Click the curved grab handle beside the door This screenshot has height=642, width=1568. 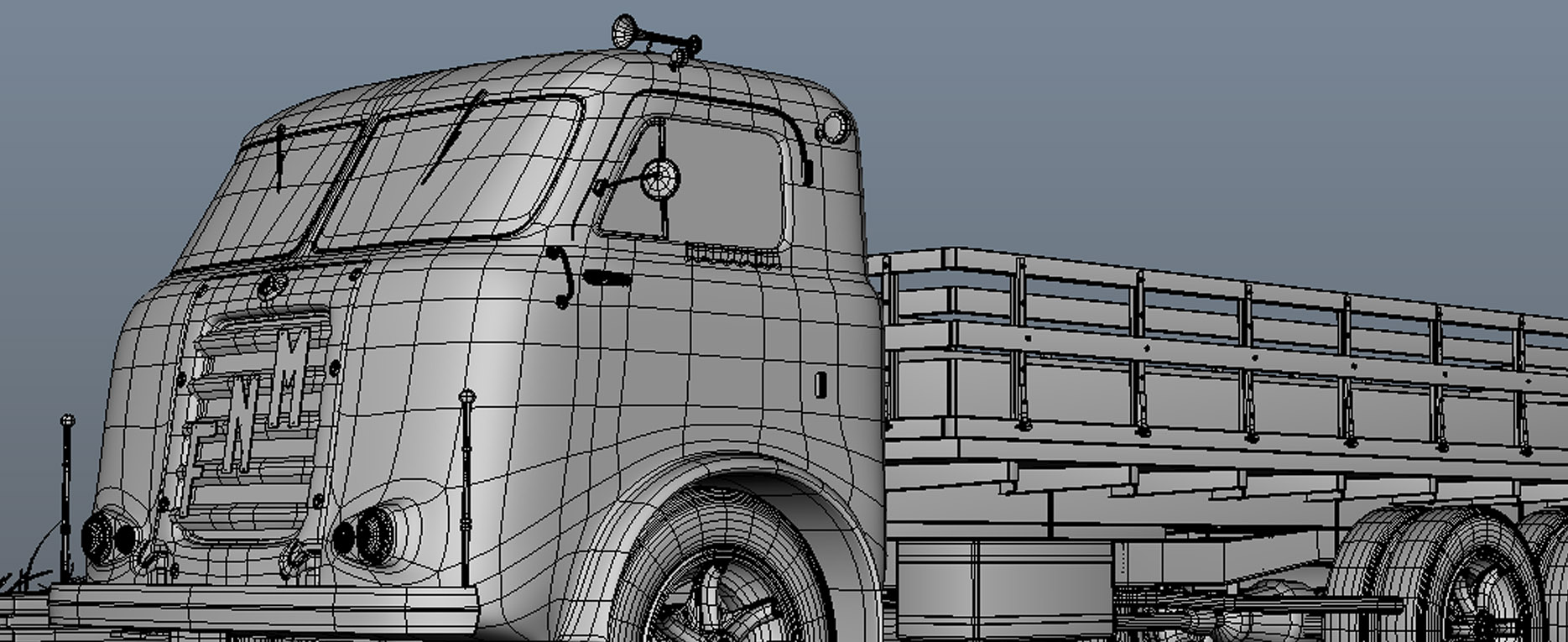coord(563,276)
